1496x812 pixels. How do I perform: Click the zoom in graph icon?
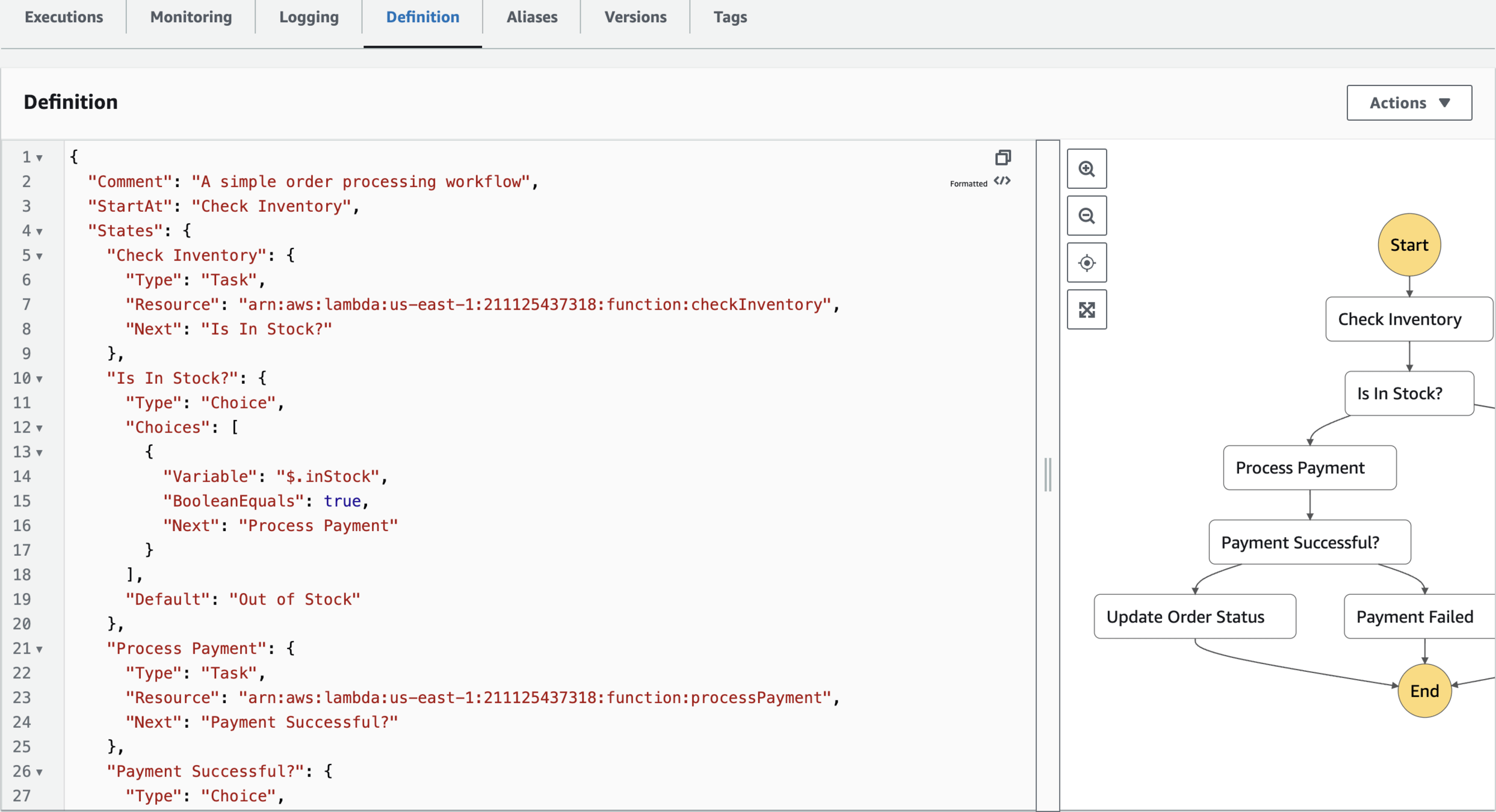click(1086, 169)
